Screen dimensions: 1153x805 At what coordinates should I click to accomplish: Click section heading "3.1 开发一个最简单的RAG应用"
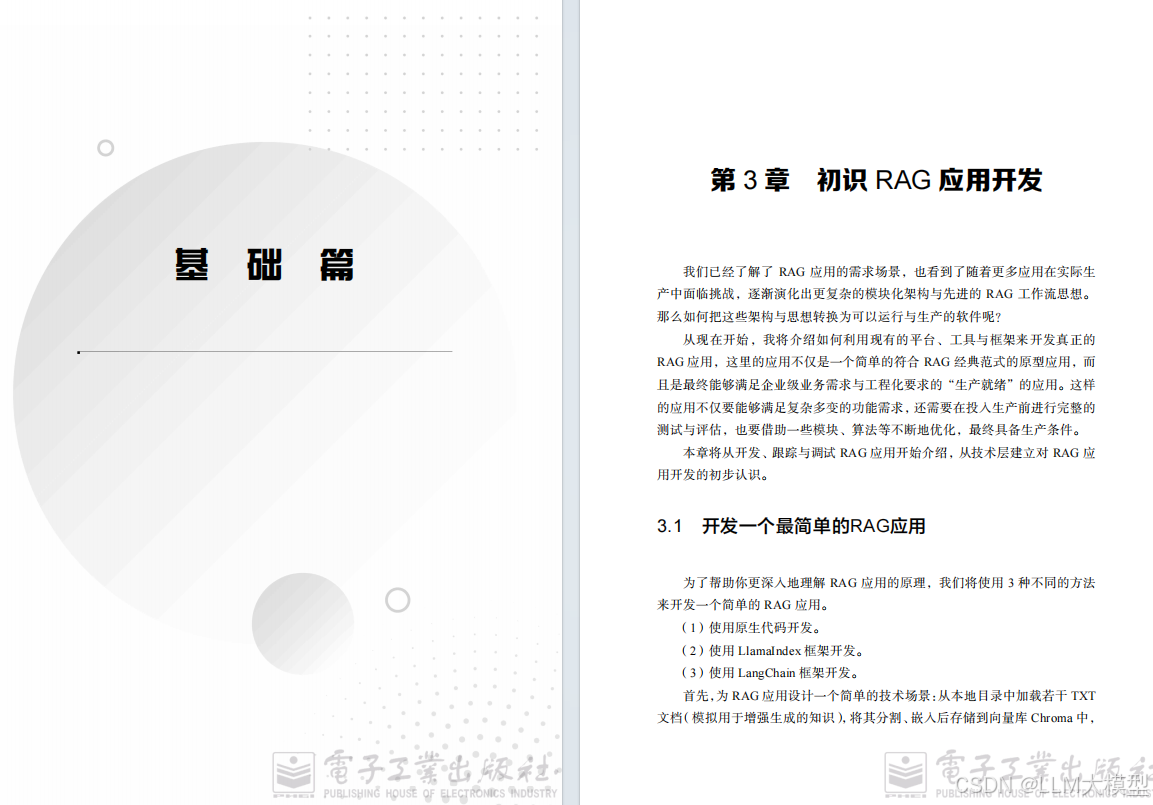pyautogui.click(x=791, y=526)
